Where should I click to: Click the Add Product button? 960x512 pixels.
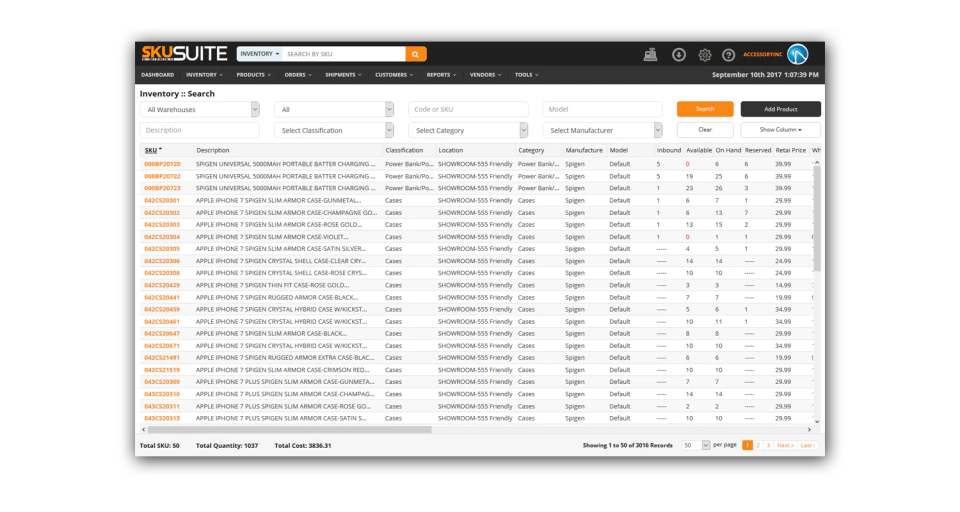tap(781, 109)
